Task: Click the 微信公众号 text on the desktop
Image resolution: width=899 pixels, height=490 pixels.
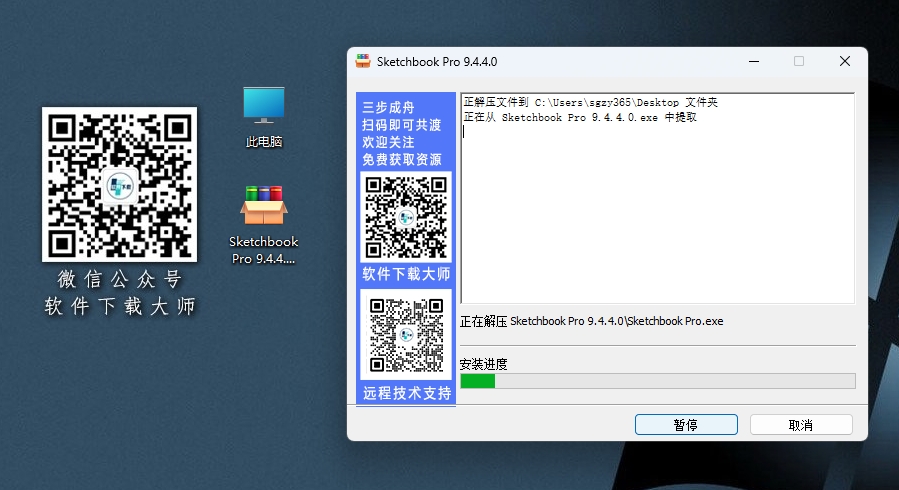Action: pos(119,280)
